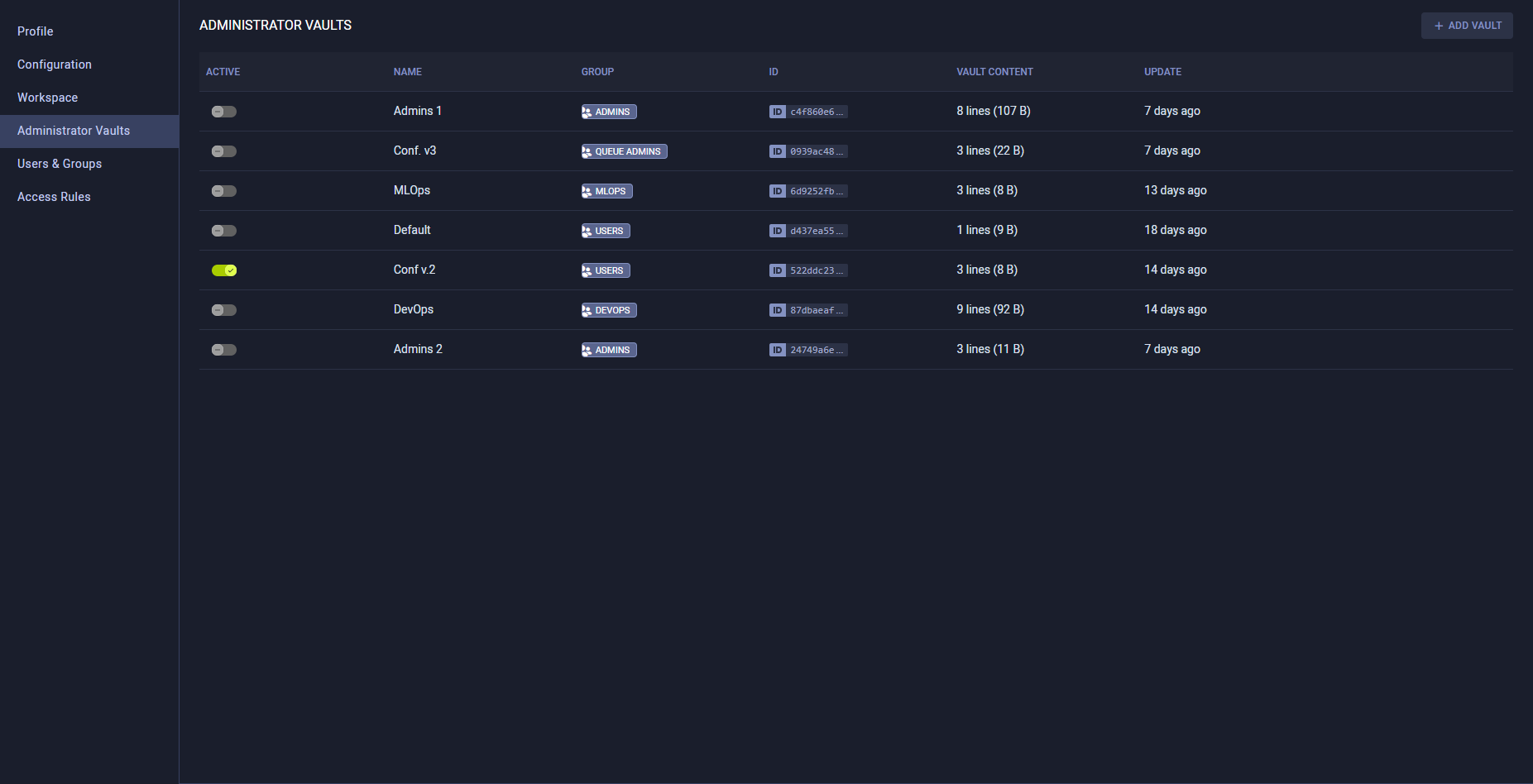The image size is (1533, 784).
Task: Toggle the Admins 2 vault on
Action: (223, 350)
